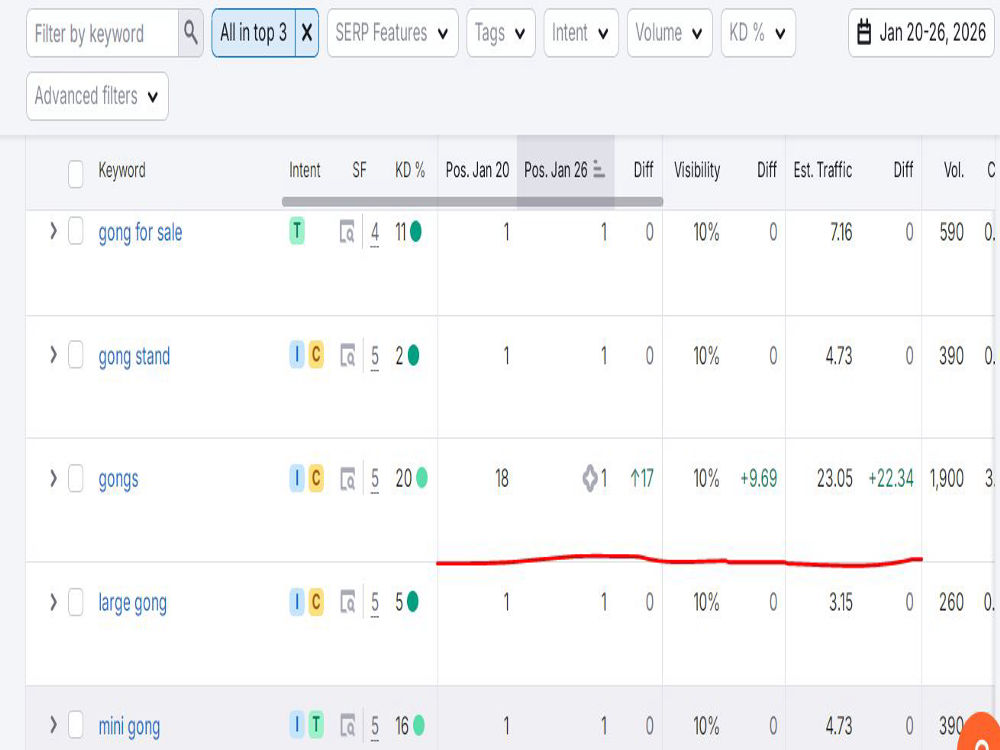Click KD green dot for mini gong
The image size is (1000, 750).
pos(418,725)
